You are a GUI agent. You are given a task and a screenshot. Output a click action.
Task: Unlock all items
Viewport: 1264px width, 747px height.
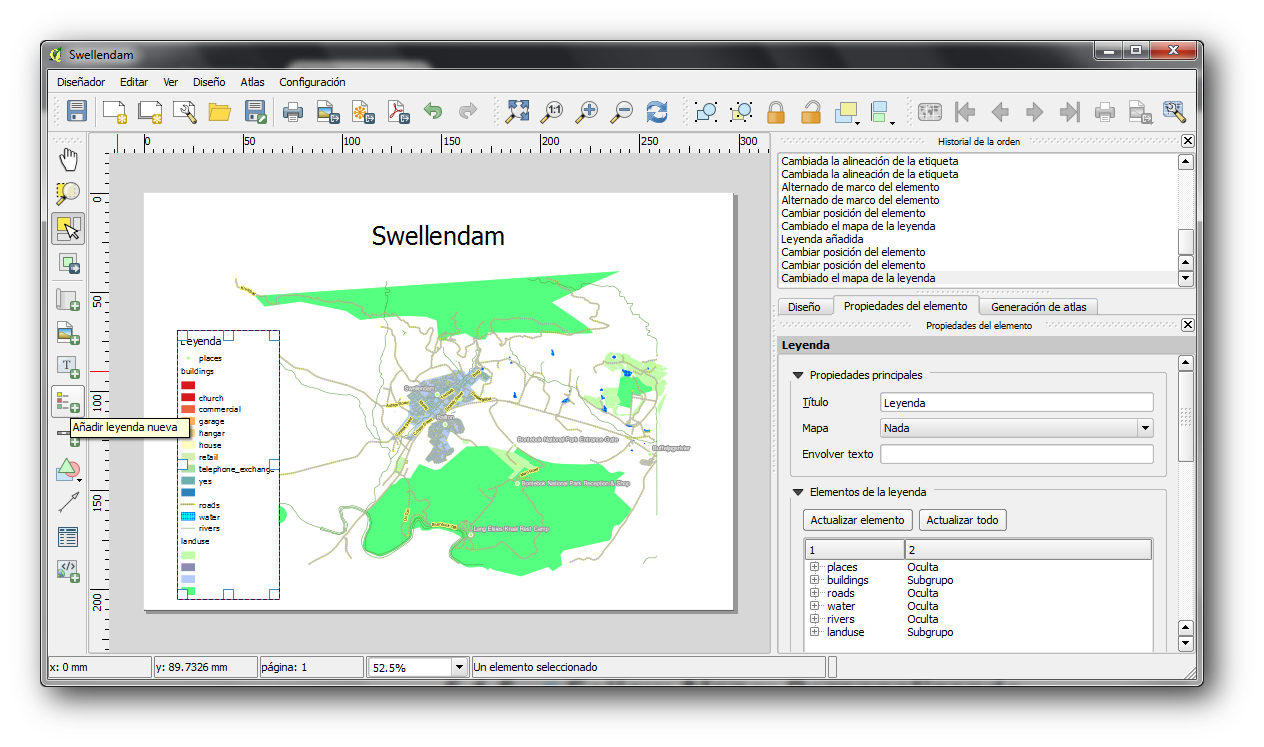point(811,112)
